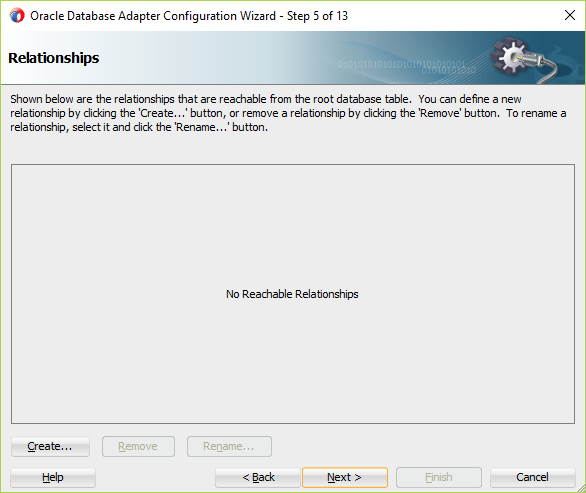This screenshot has width=586, height=493.
Task: Proceed with the Next > button
Action: pyautogui.click(x=345, y=477)
